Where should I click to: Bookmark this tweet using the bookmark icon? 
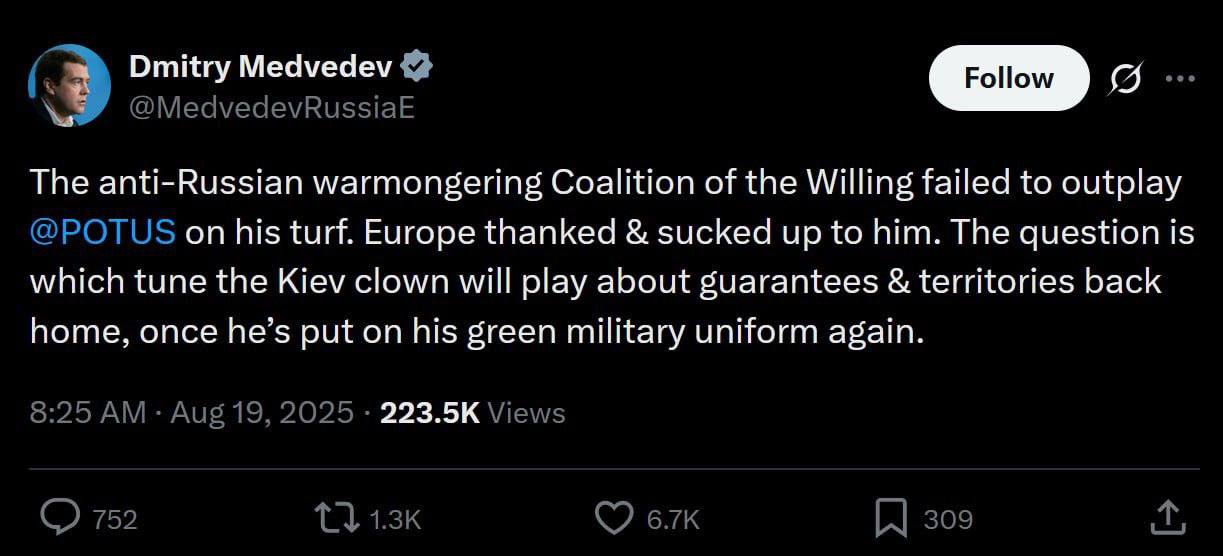click(891, 517)
